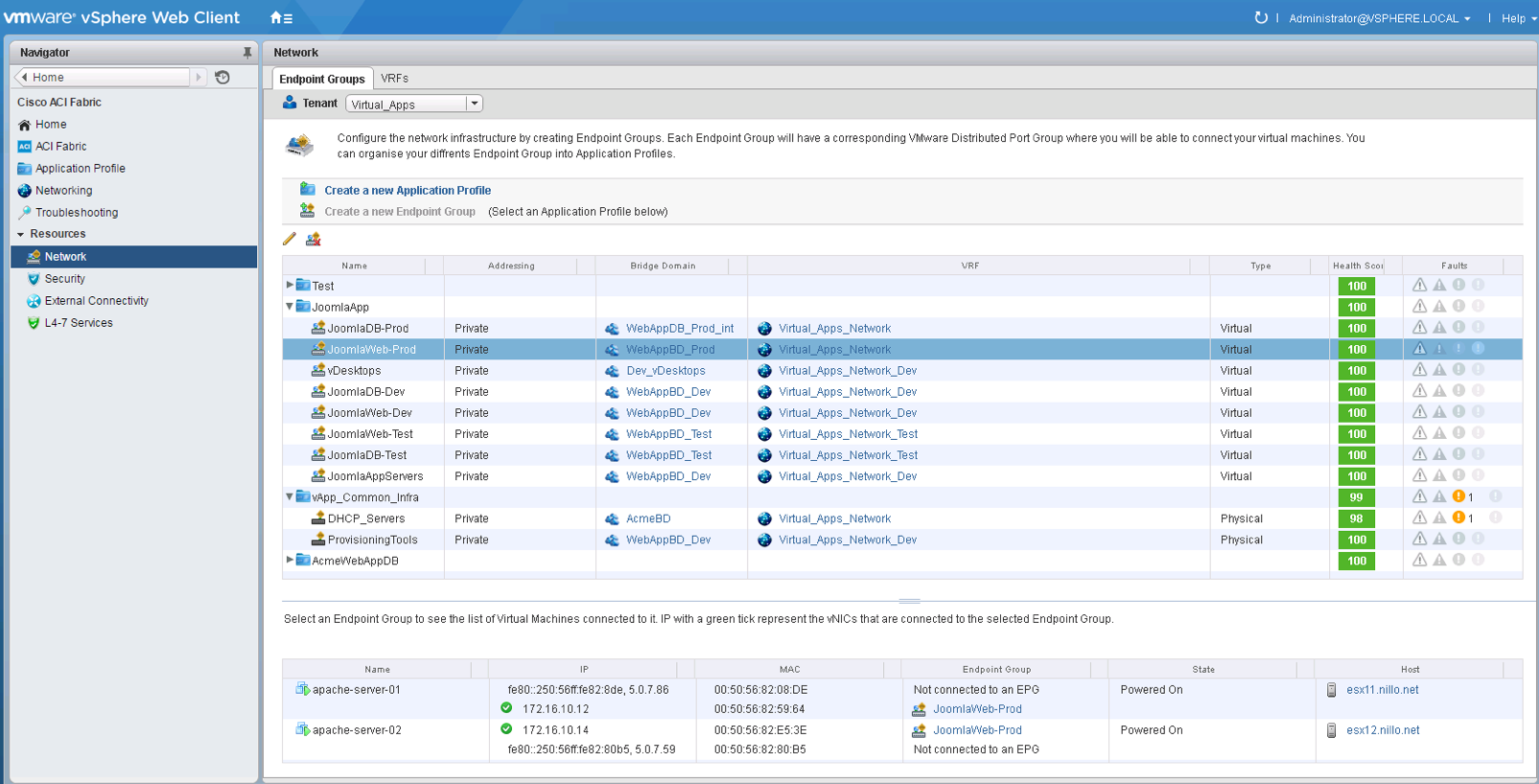Click the pencil edit icon above table
Image resolution: width=1539 pixels, height=784 pixels.
tap(290, 239)
